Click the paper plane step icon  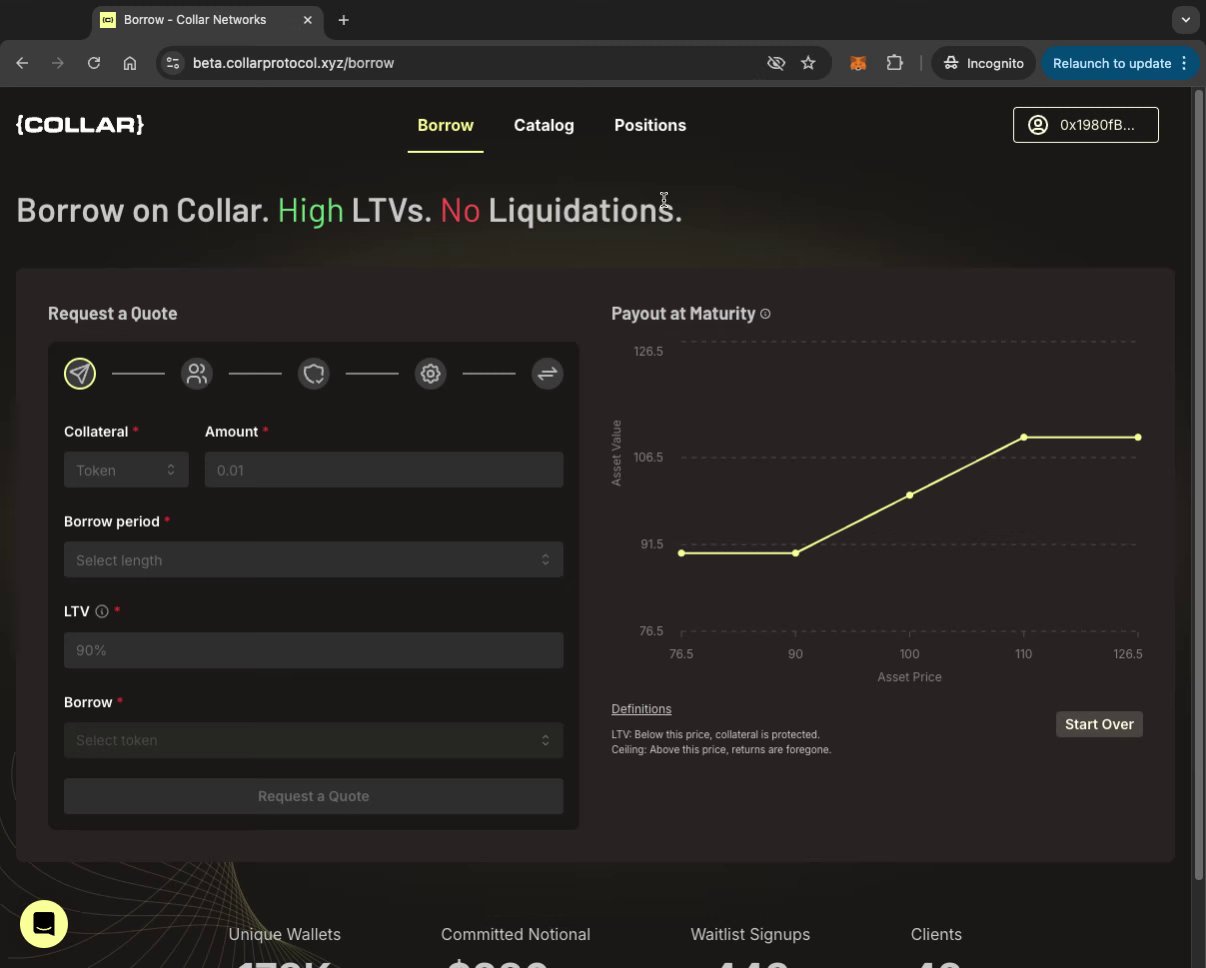[80, 374]
